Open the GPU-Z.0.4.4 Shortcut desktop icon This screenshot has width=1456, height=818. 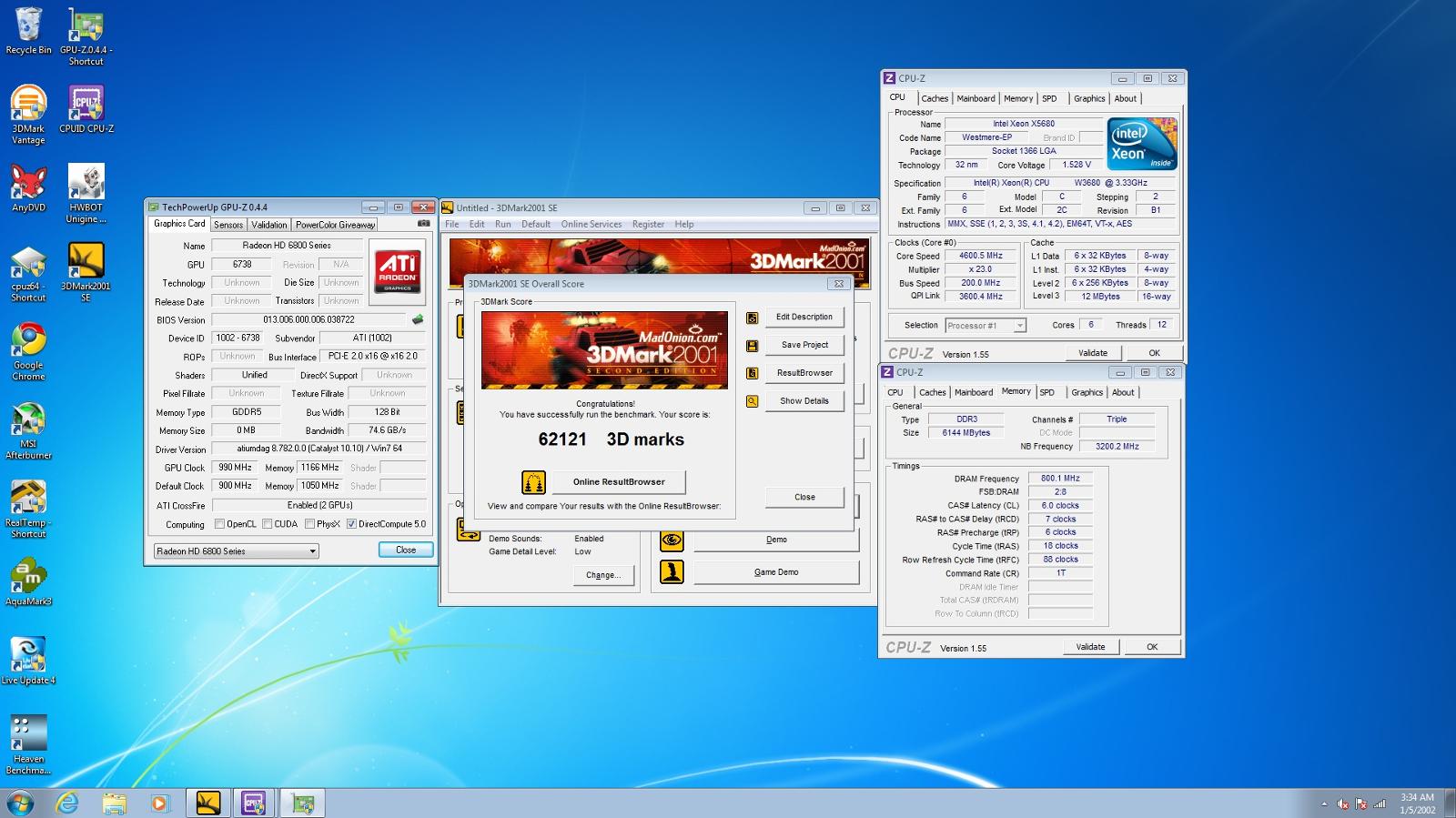(x=86, y=36)
